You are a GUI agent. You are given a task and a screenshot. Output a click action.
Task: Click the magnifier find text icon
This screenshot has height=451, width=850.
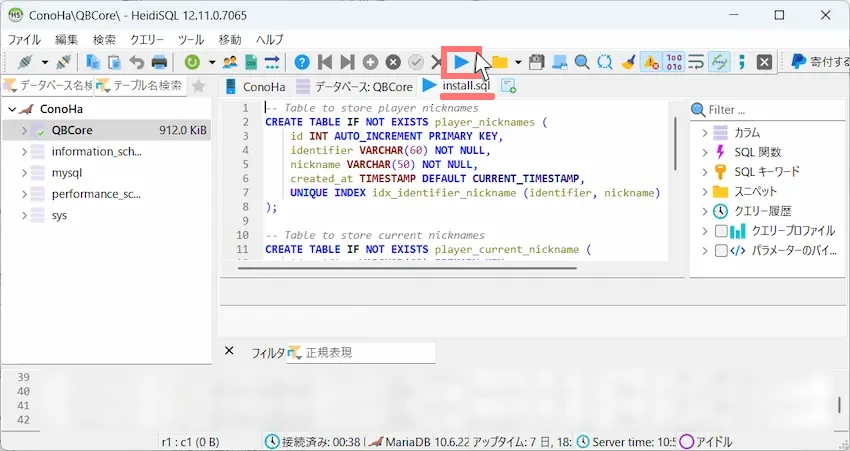click(582, 62)
